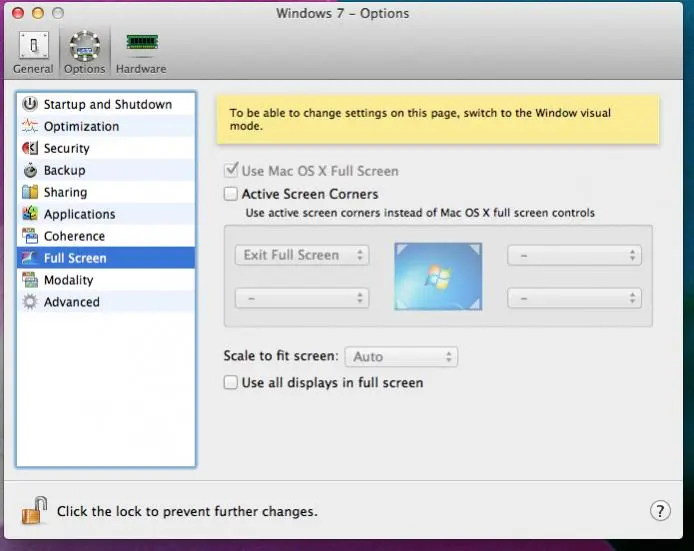The height and width of the screenshot is (551, 694).
Task: Click the help question mark button
Action: tap(660, 511)
